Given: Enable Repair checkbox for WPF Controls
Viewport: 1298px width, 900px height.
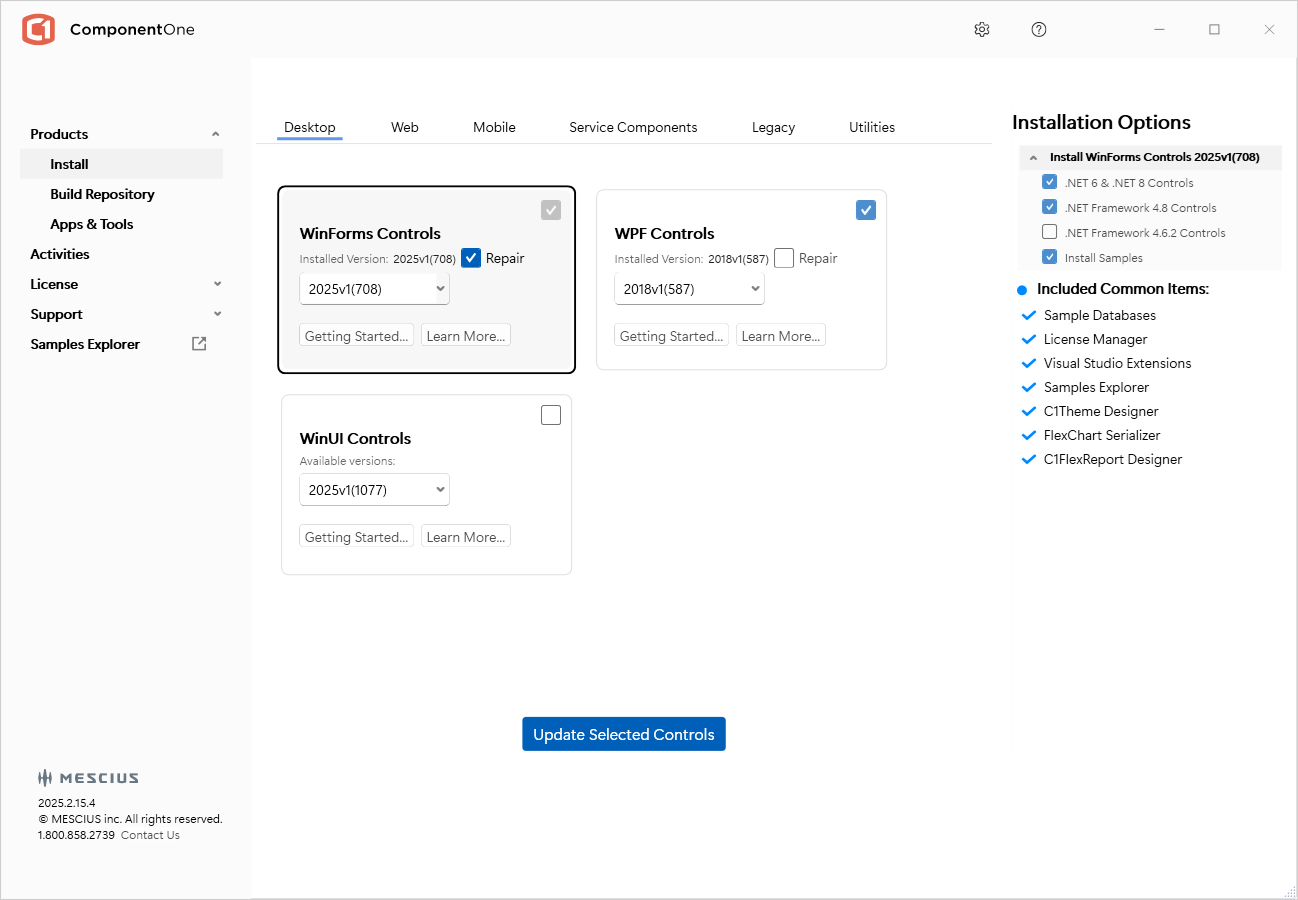Looking at the screenshot, I should coord(784,258).
